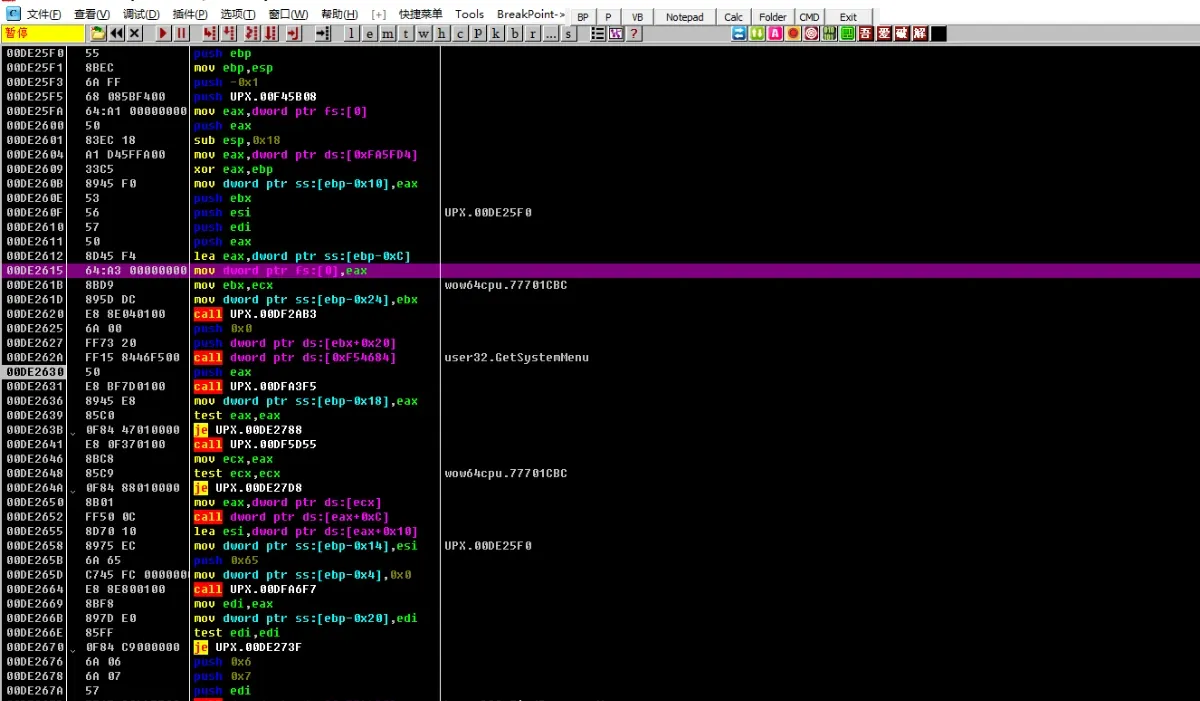Click the 'user32.GetSystemMenu' comment
Viewport: 1200px width, 701px height.
click(x=517, y=357)
